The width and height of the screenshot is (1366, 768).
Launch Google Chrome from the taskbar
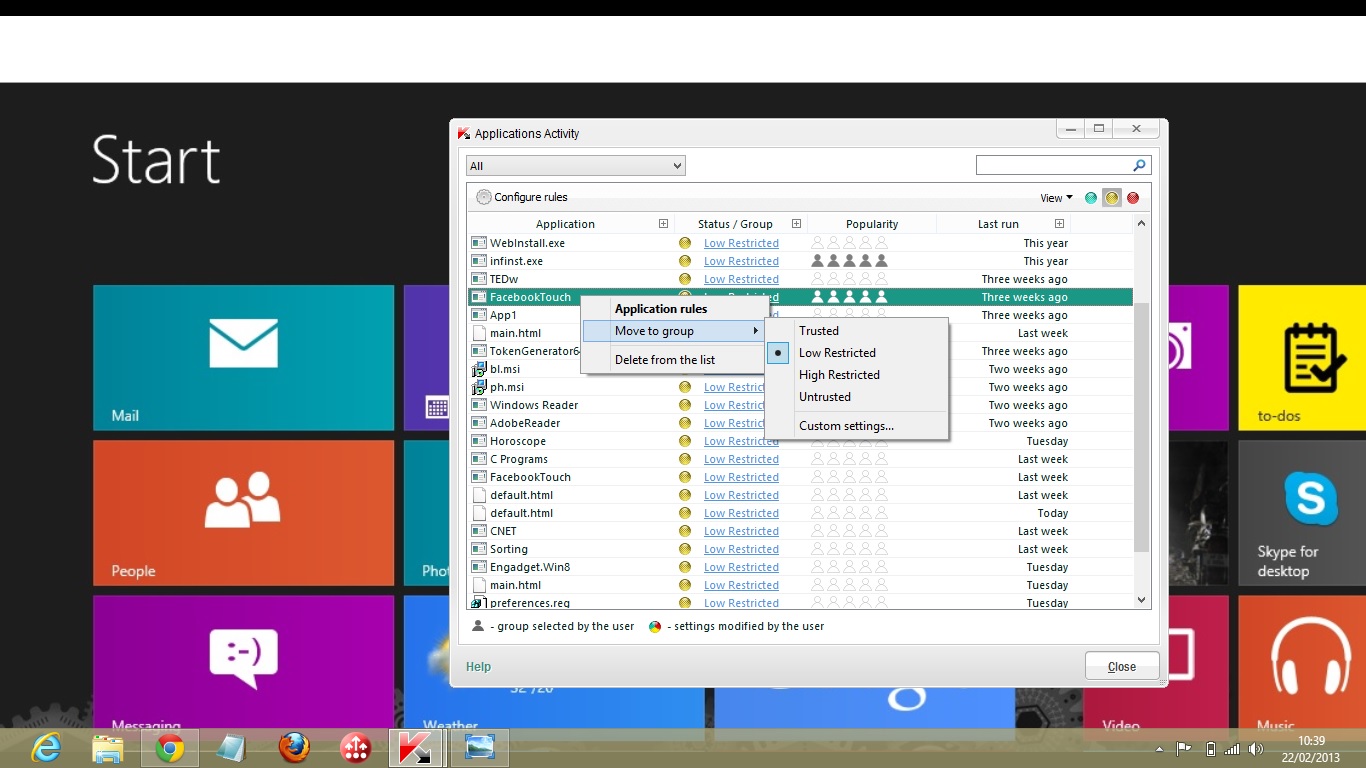point(170,748)
